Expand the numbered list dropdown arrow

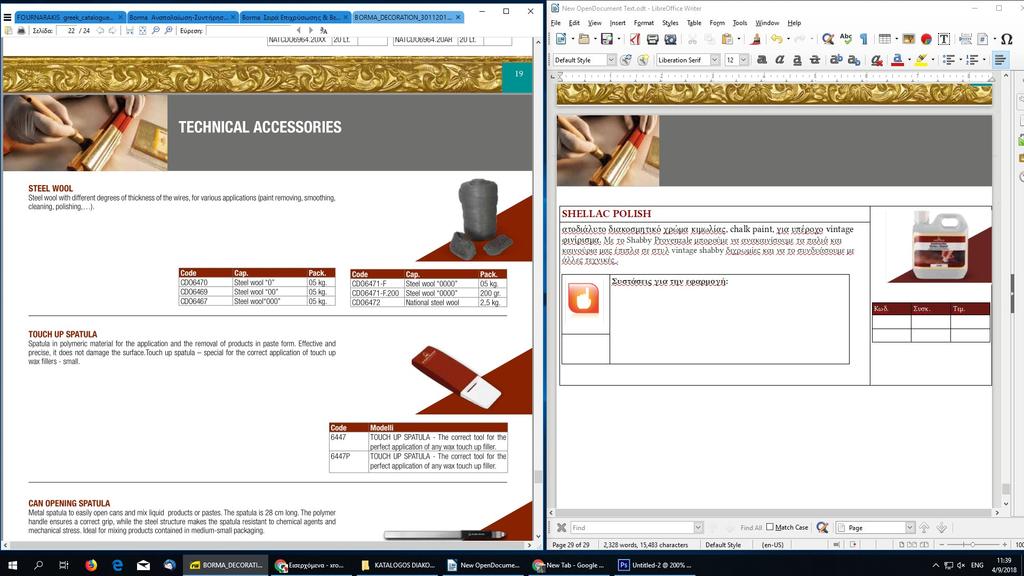tap(984, 60)
